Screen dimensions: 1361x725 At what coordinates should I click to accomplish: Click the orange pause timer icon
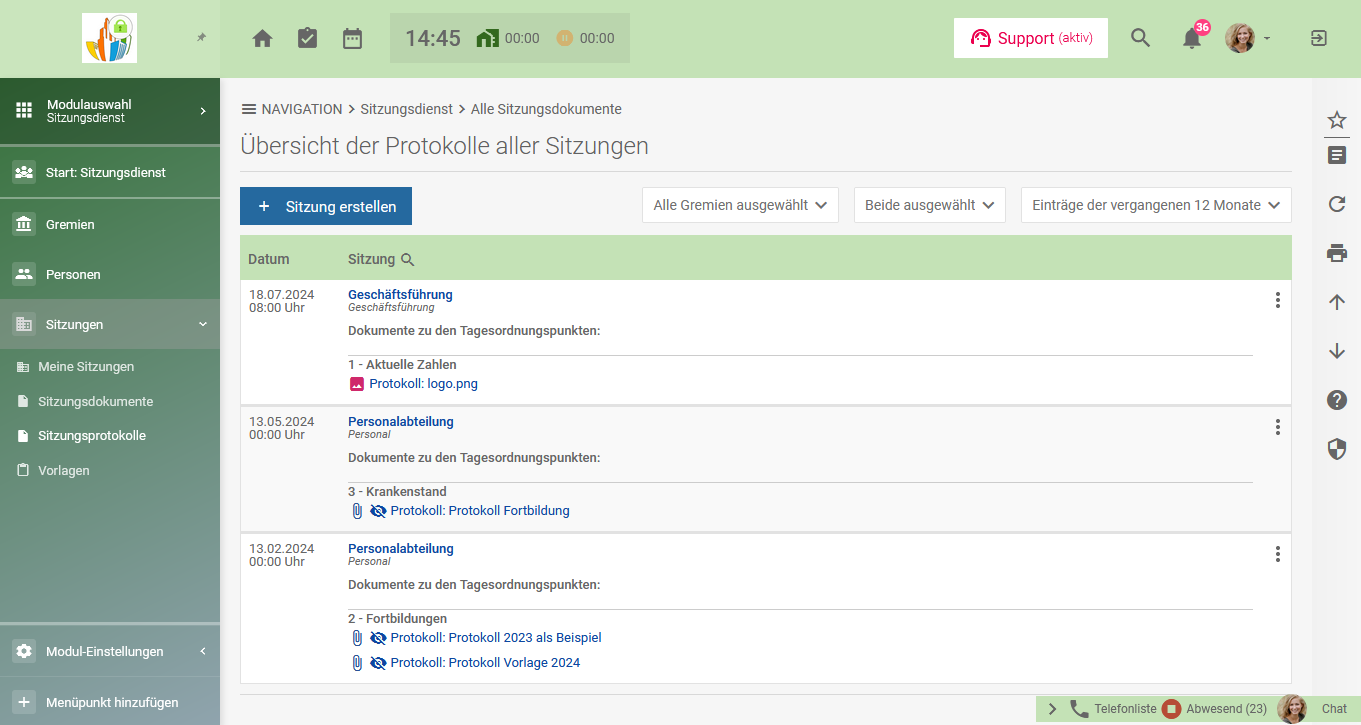pos(564,38)
